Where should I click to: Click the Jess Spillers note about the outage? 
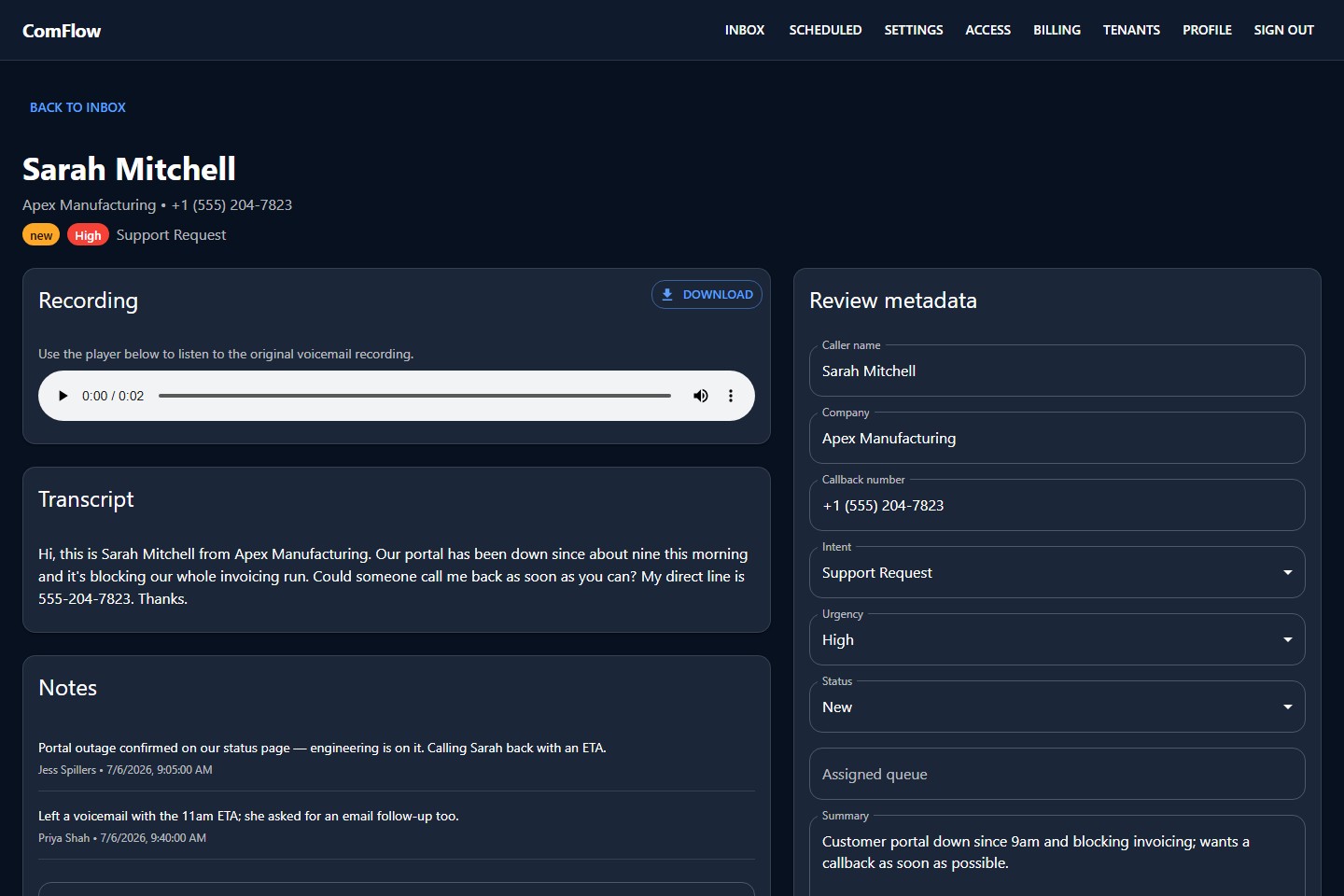(322, 748)
